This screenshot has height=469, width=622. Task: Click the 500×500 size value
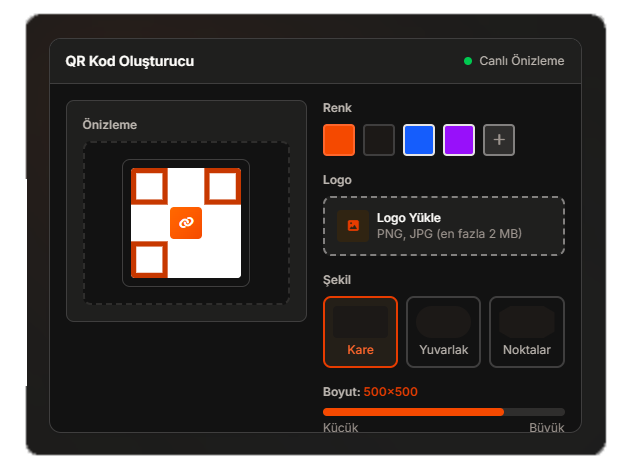(x=390, y=392)
